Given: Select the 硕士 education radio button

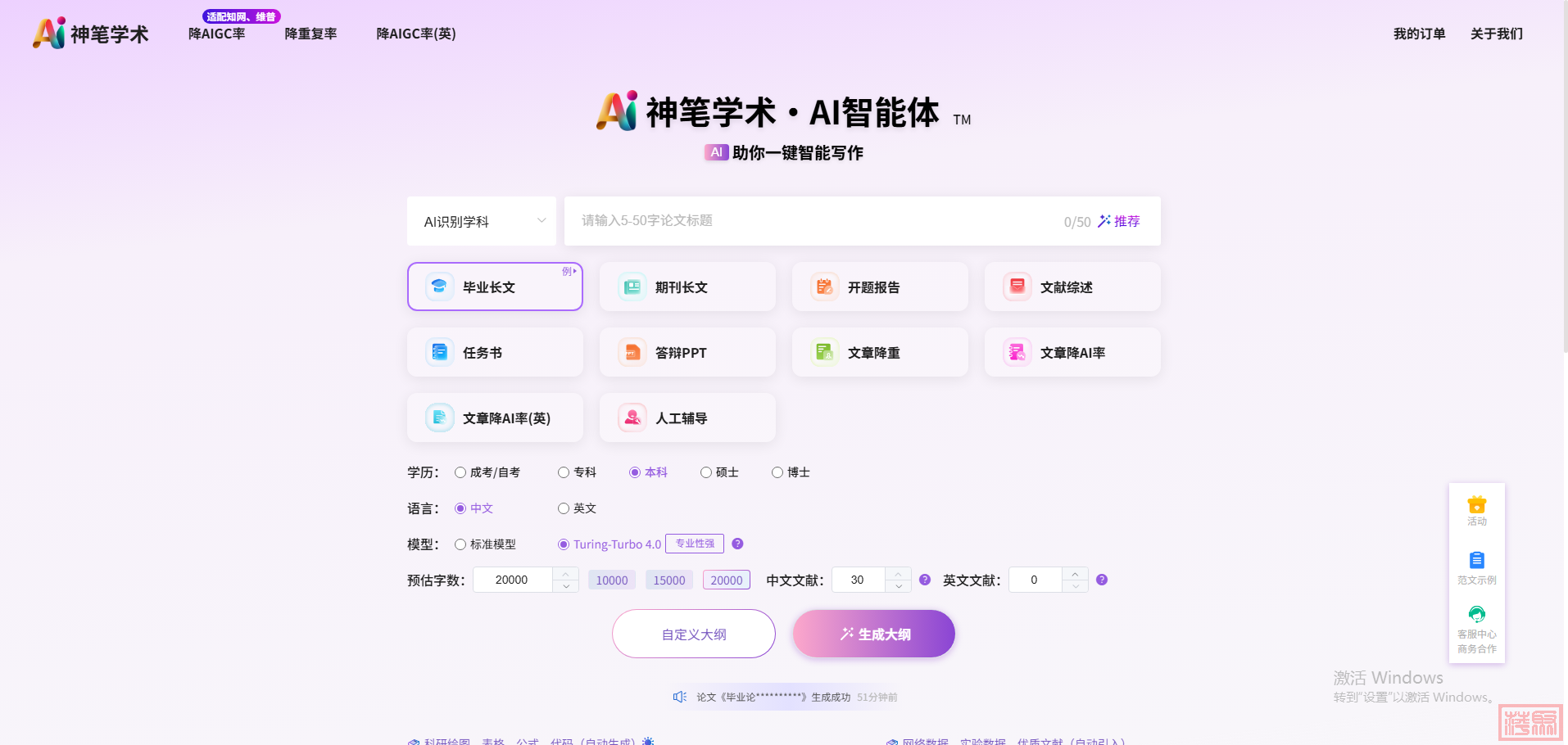Looking at the screenshot, I should (706, 472).
